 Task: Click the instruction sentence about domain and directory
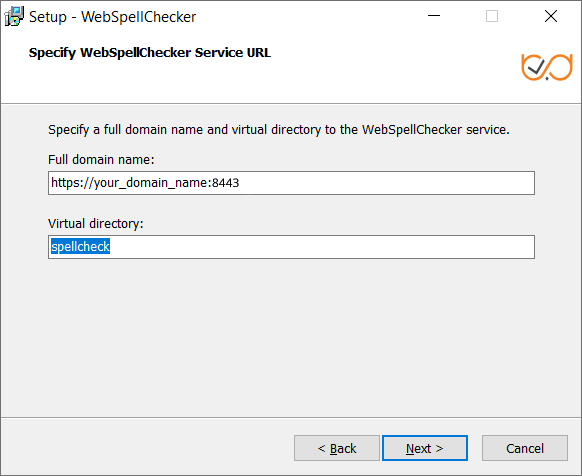pyautogui.click(x=279, y=130)
